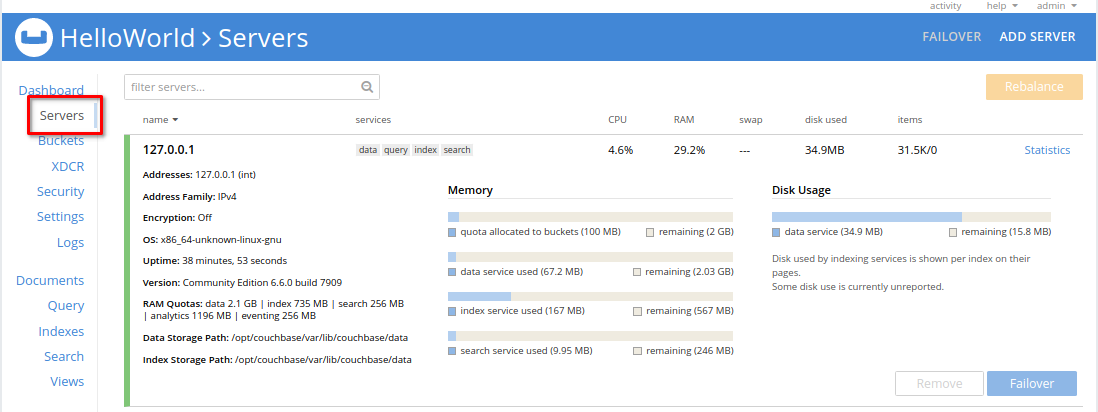The height and width of the screenshot is (412, 1098).
Task: Click ADD SERVER in the header
Action: coord(1037,37)
